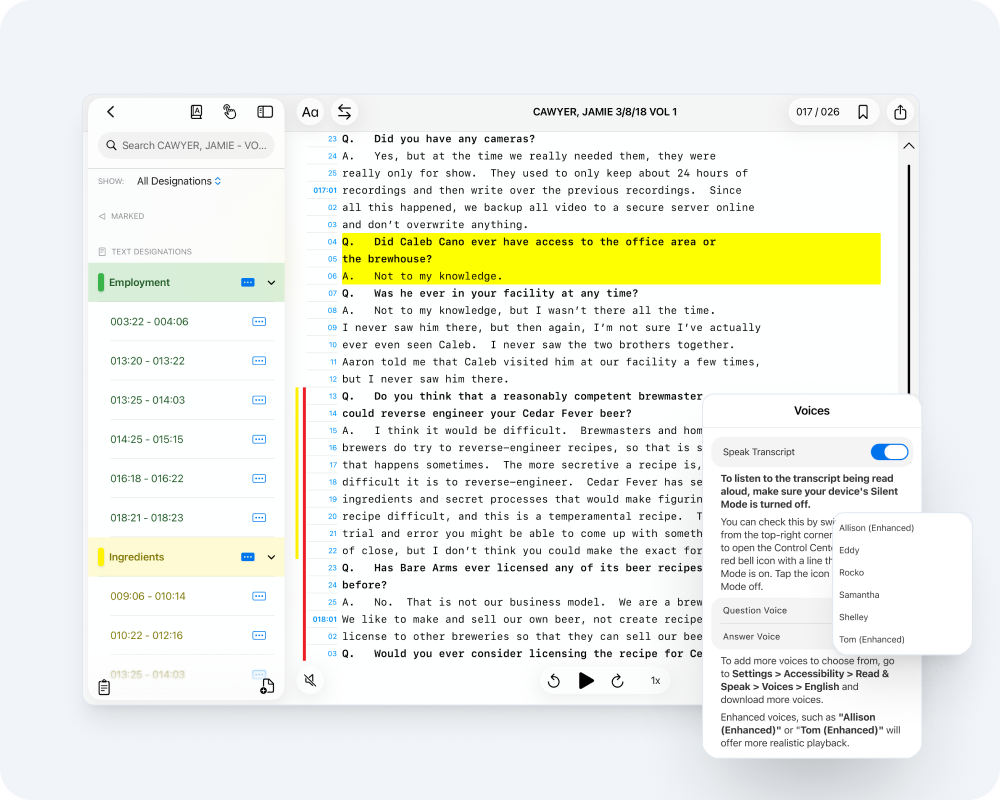The height and width of the screenshot is (800, 1000).
Task: Click the back arrow in the sidebar
Action: pyautogui.click(x=111, y=112)
